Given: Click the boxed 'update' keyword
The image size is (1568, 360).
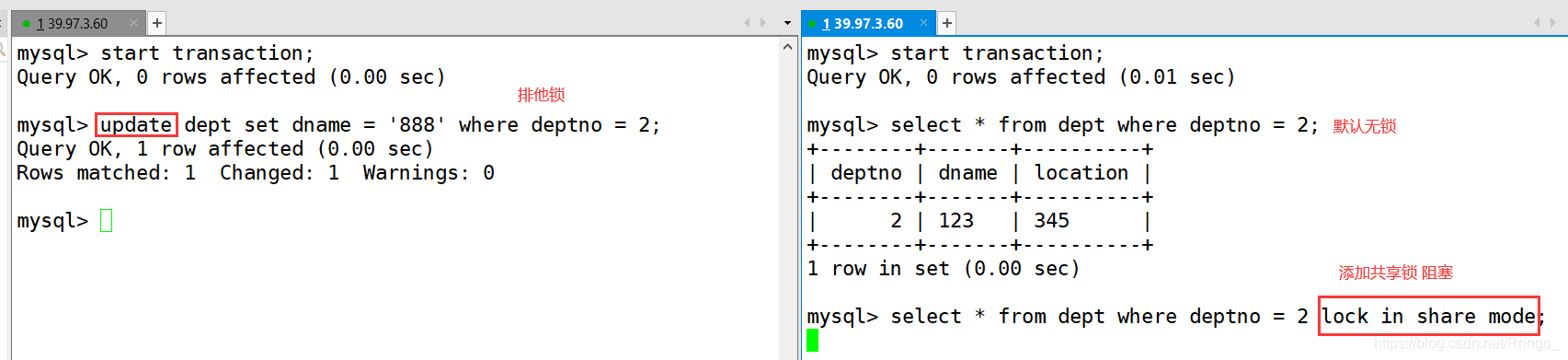Looking at the screenshot, I should point(136,125).
